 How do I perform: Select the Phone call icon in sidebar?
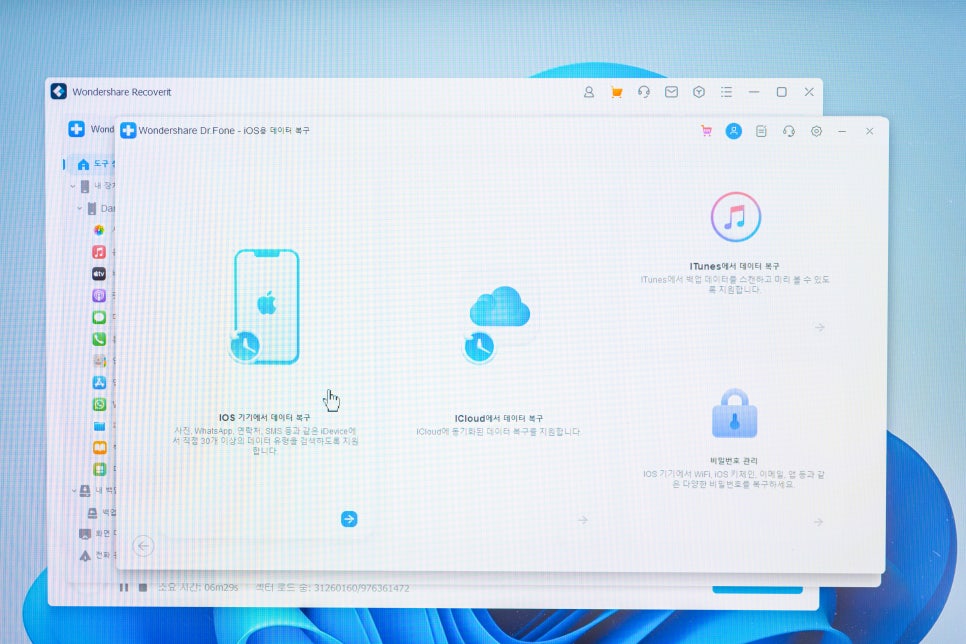tap(99, 339)
